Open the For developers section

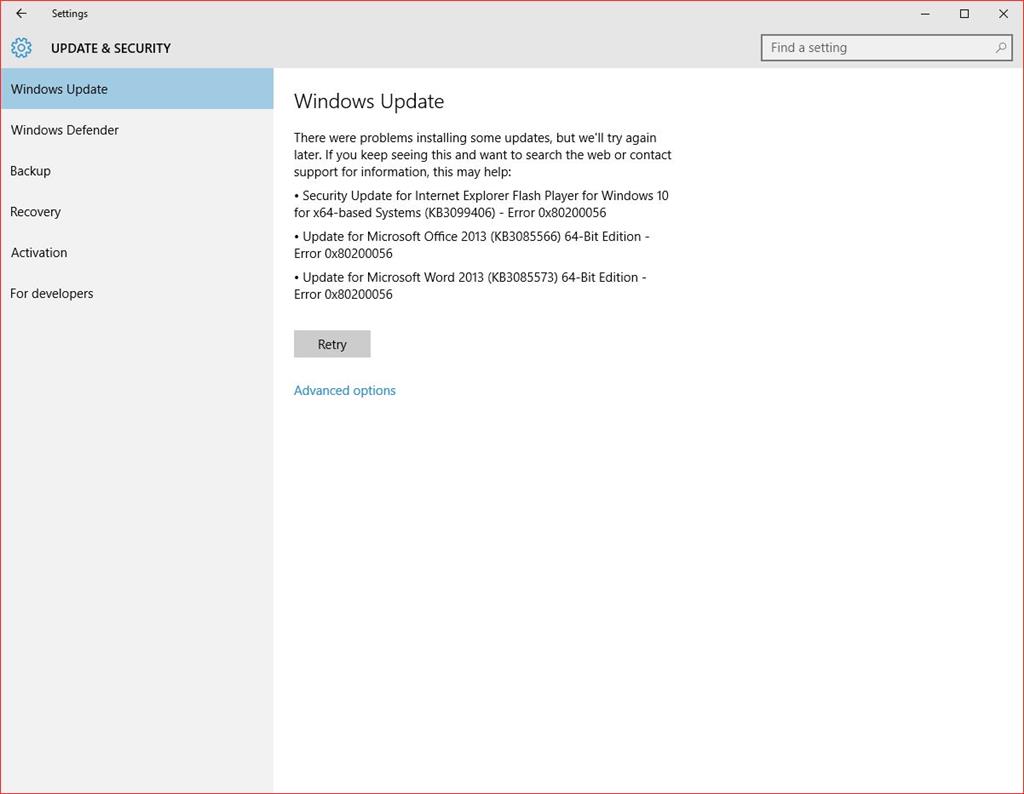[137, 293]
